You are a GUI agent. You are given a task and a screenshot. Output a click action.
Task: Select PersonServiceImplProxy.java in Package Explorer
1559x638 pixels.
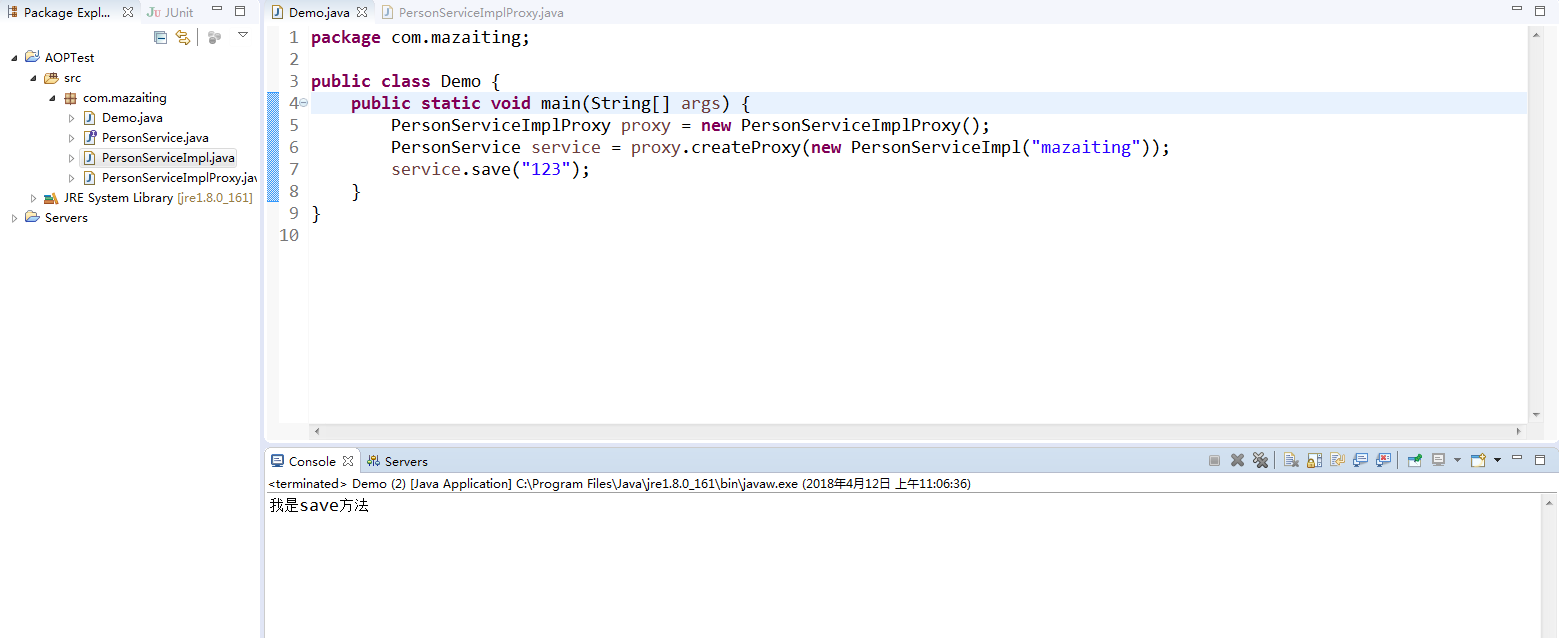(x=179, y=178)
